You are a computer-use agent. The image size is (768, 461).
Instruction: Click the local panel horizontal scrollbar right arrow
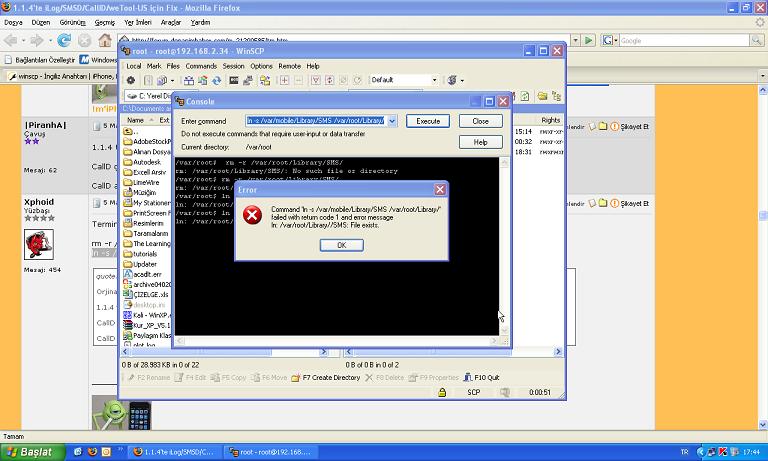tap(323, 352)
